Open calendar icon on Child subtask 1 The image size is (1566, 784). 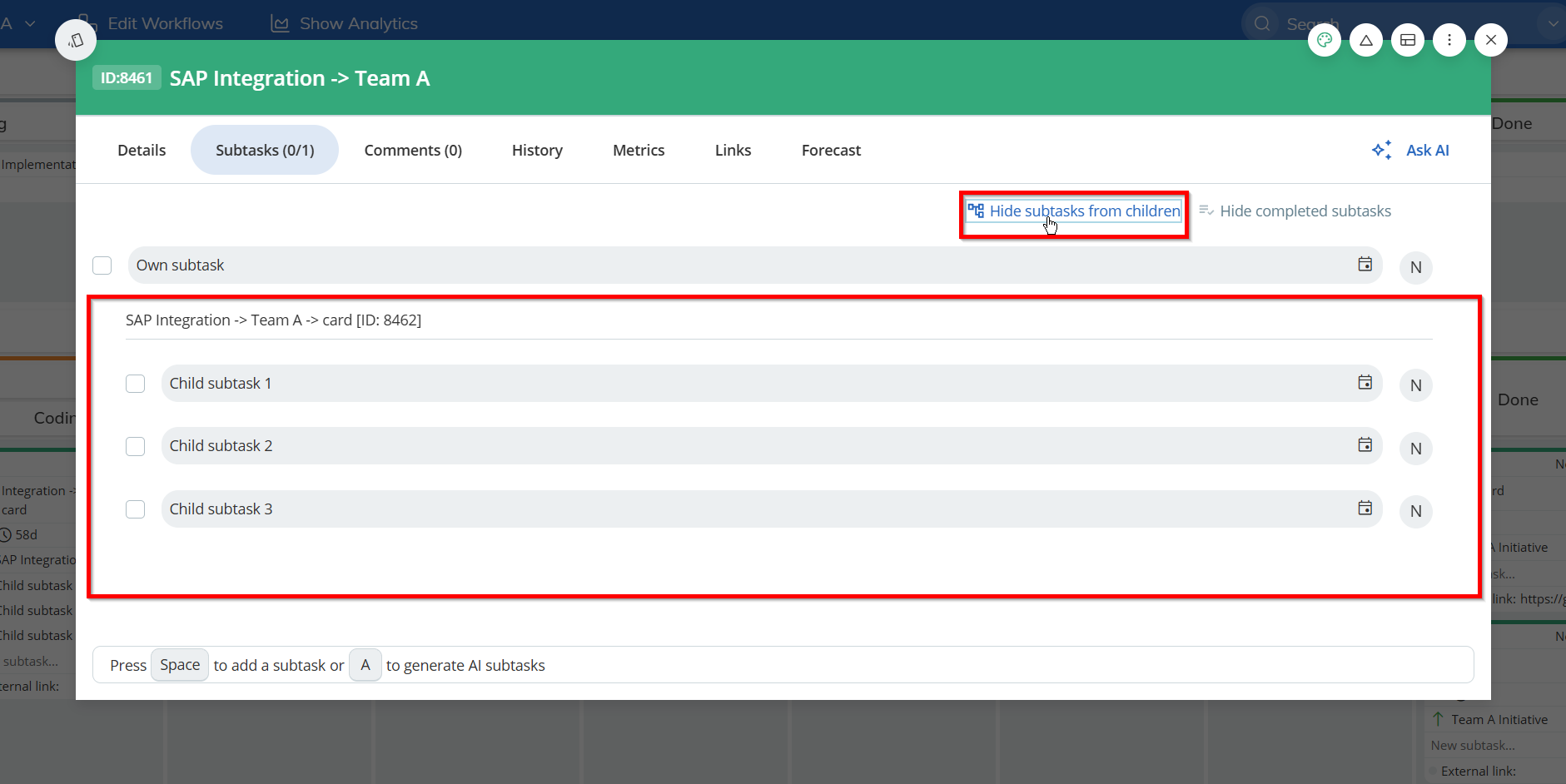(x=1365, y=383)
